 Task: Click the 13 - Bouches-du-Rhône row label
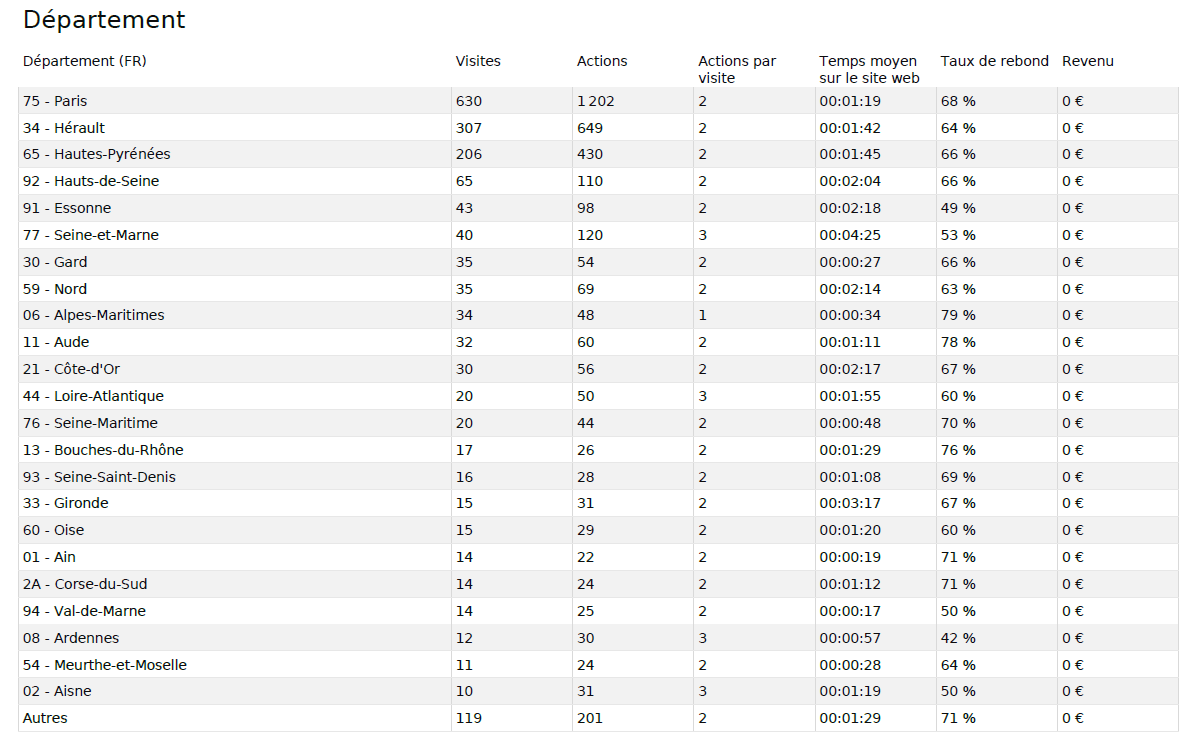pyautogui.click(x=103, y=450)
